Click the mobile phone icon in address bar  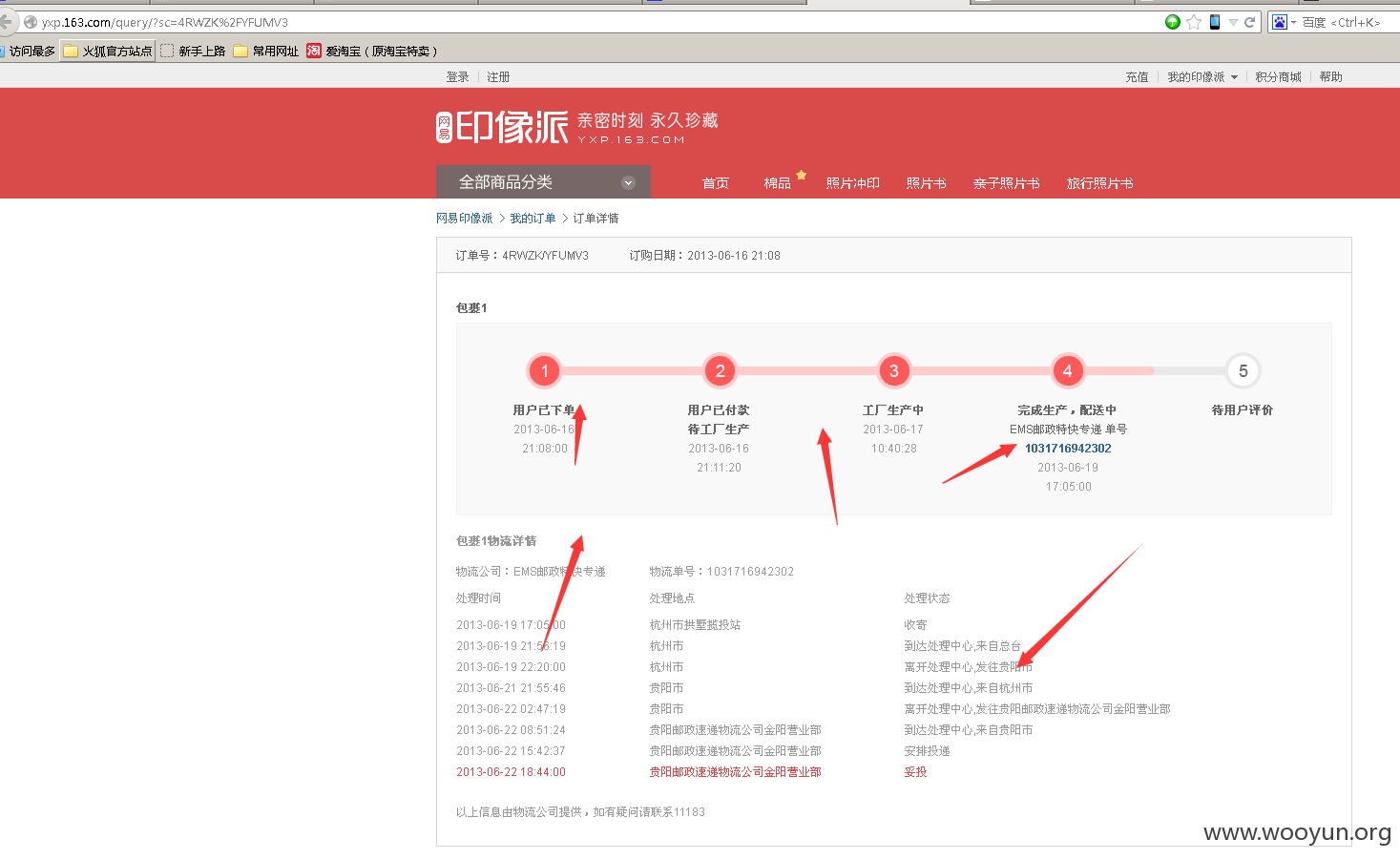pyautogui.click(x=1215, y=22)
